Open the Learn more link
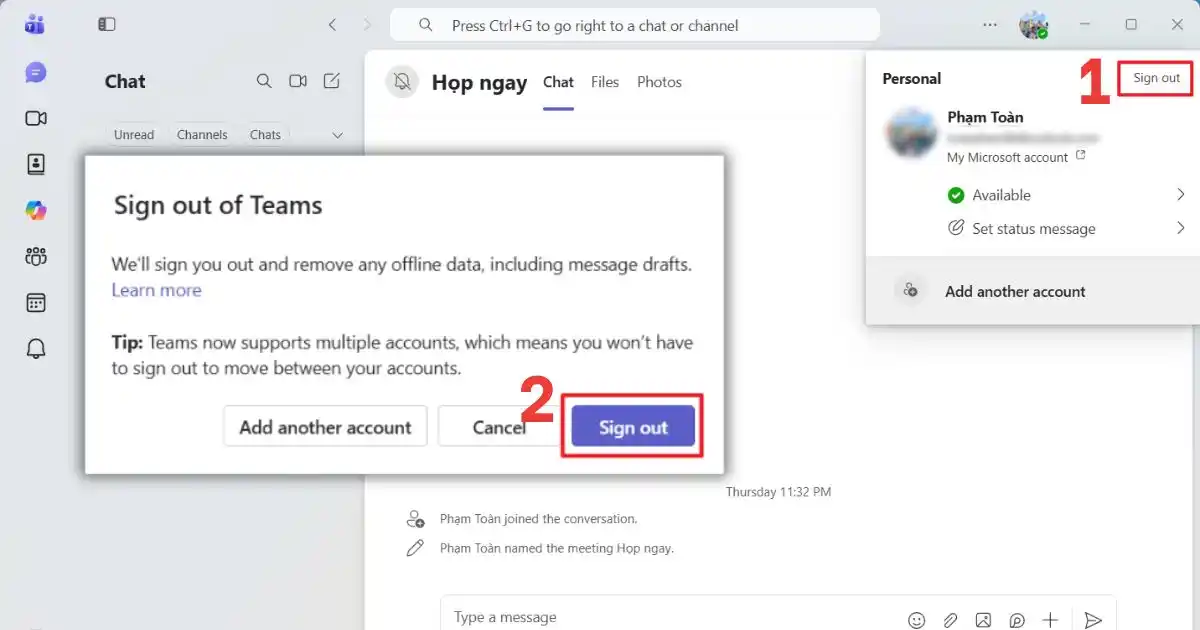1200x630 pixels. click(156, 290)
